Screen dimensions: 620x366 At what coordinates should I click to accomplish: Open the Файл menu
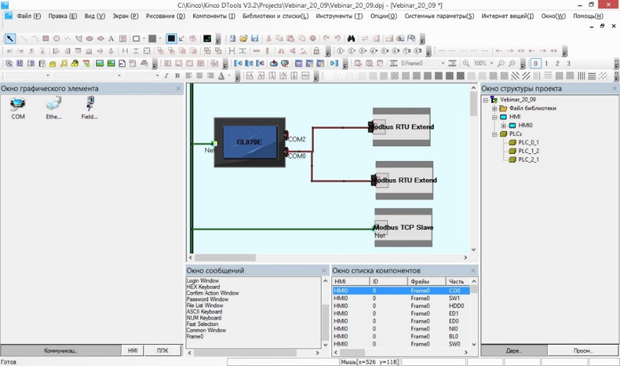point(29,16)
